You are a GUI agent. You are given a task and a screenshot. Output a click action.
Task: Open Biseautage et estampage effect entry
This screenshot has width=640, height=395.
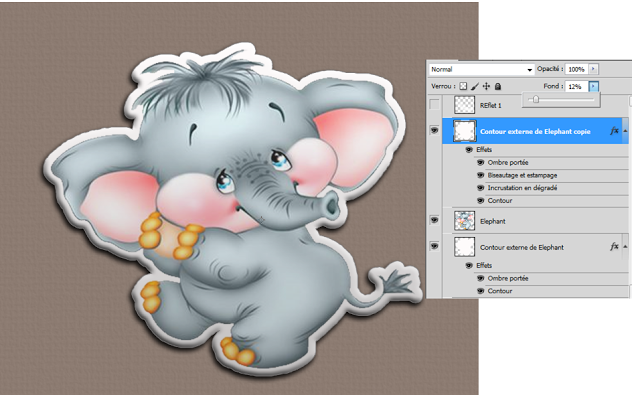click(x=522, y=175)
